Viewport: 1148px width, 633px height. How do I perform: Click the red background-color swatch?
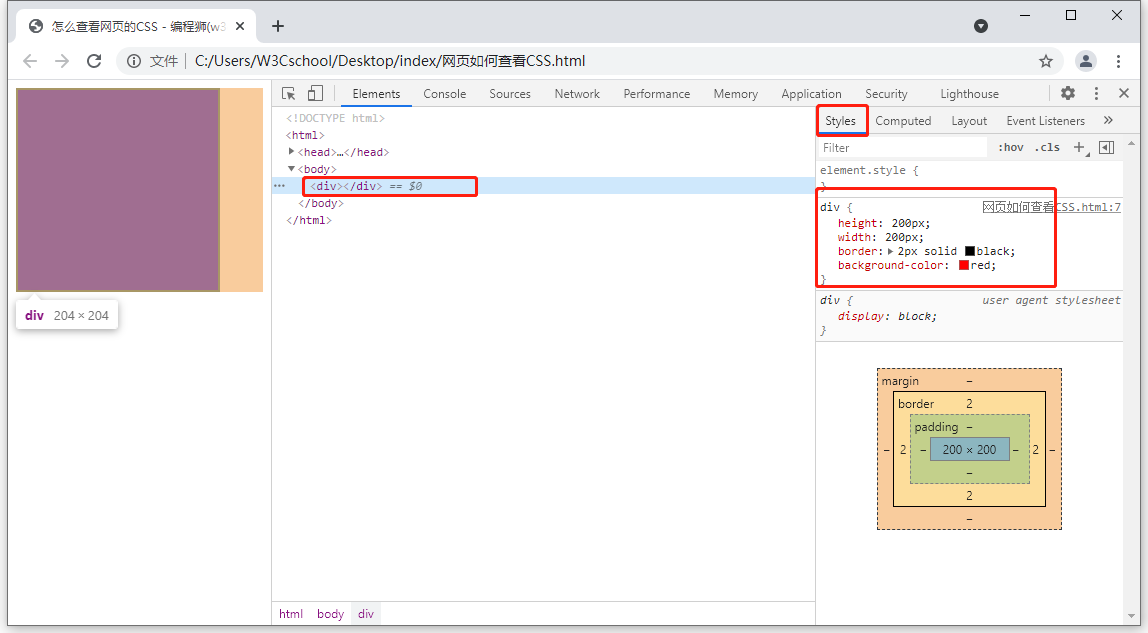[964, 265]
